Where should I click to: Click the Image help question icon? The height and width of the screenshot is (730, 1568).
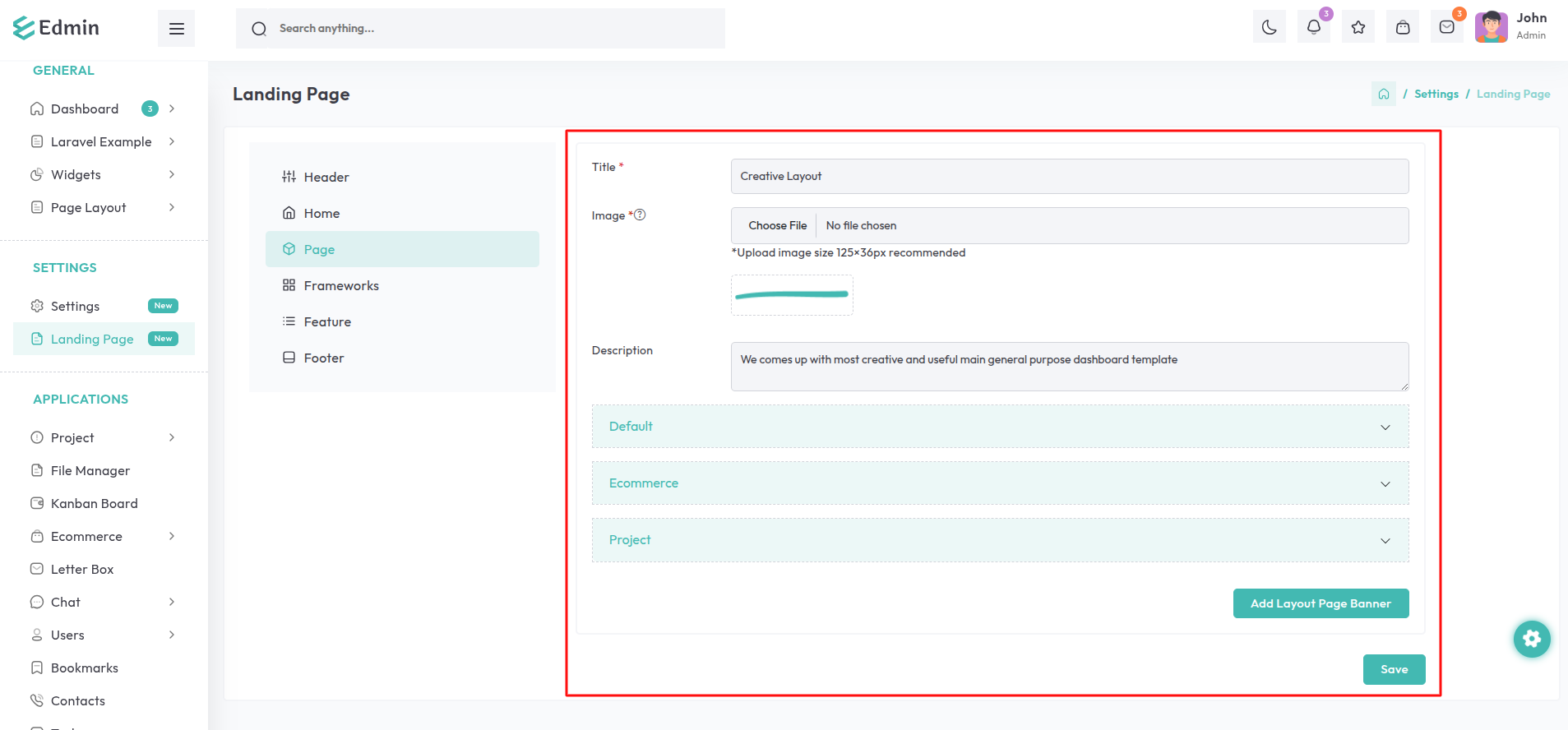point(640,215)
